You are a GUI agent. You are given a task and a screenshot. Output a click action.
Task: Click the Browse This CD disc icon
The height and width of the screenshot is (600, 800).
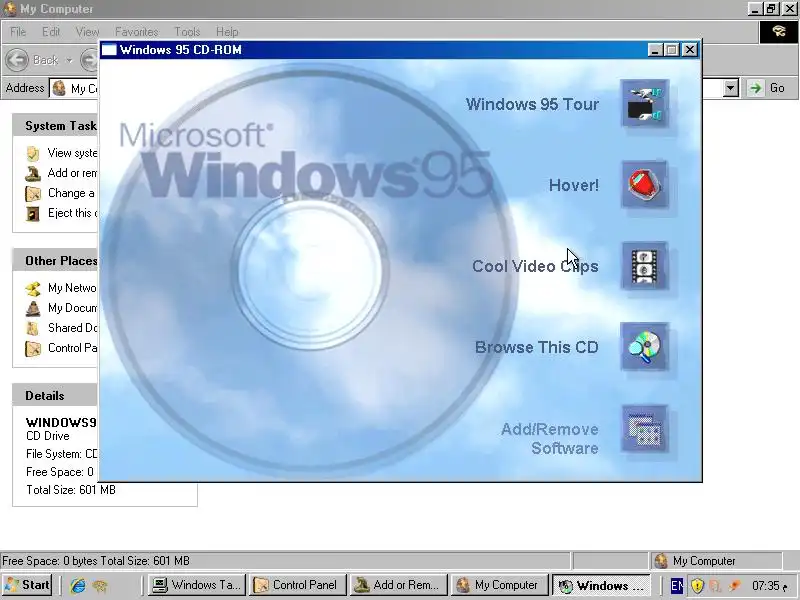(644, 347)
